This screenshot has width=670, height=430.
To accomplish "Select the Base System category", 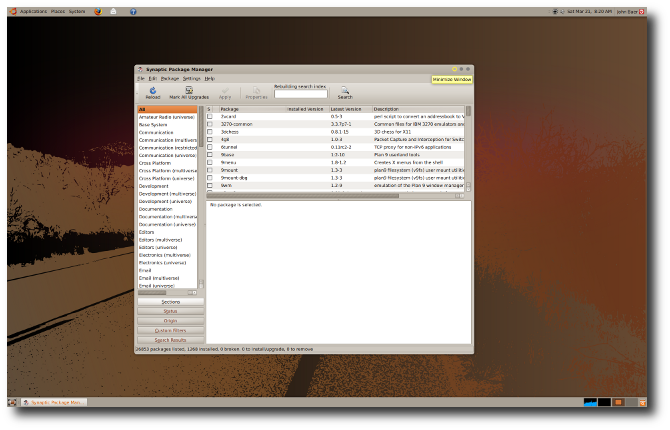I will [x=168, y=125].
